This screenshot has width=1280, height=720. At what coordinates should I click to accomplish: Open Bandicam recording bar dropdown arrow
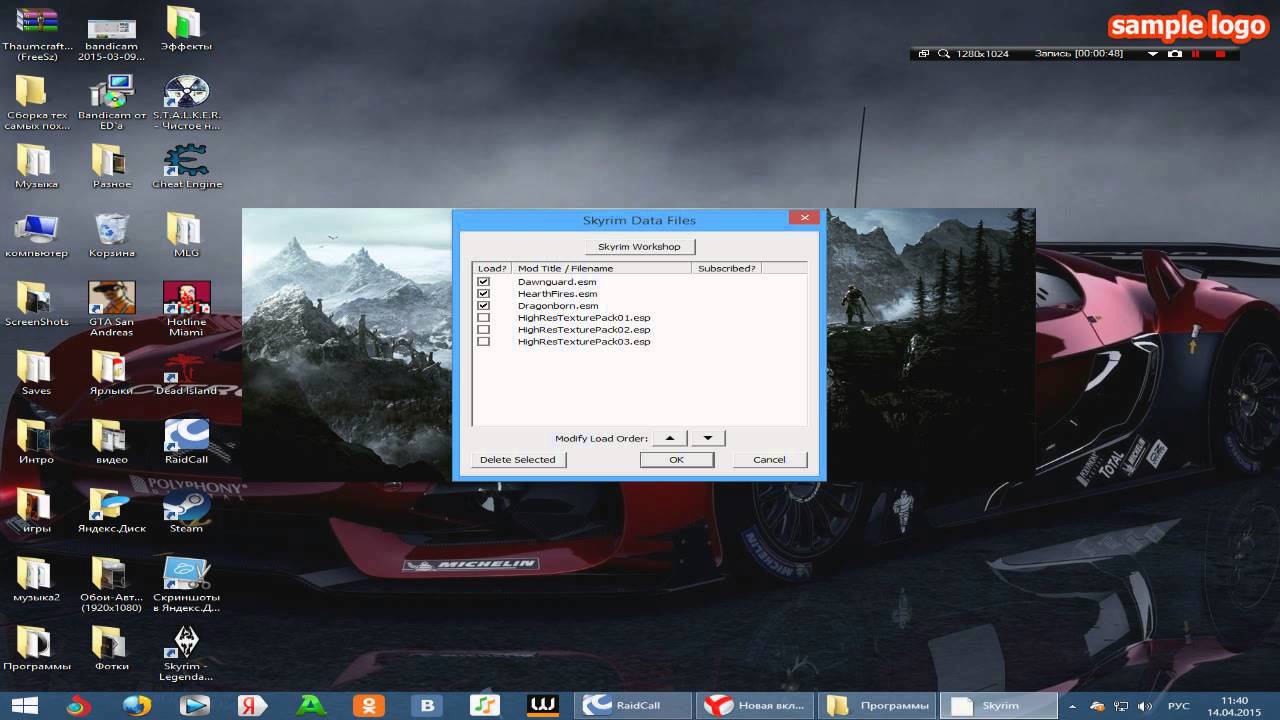click(x=1153, y=54)
